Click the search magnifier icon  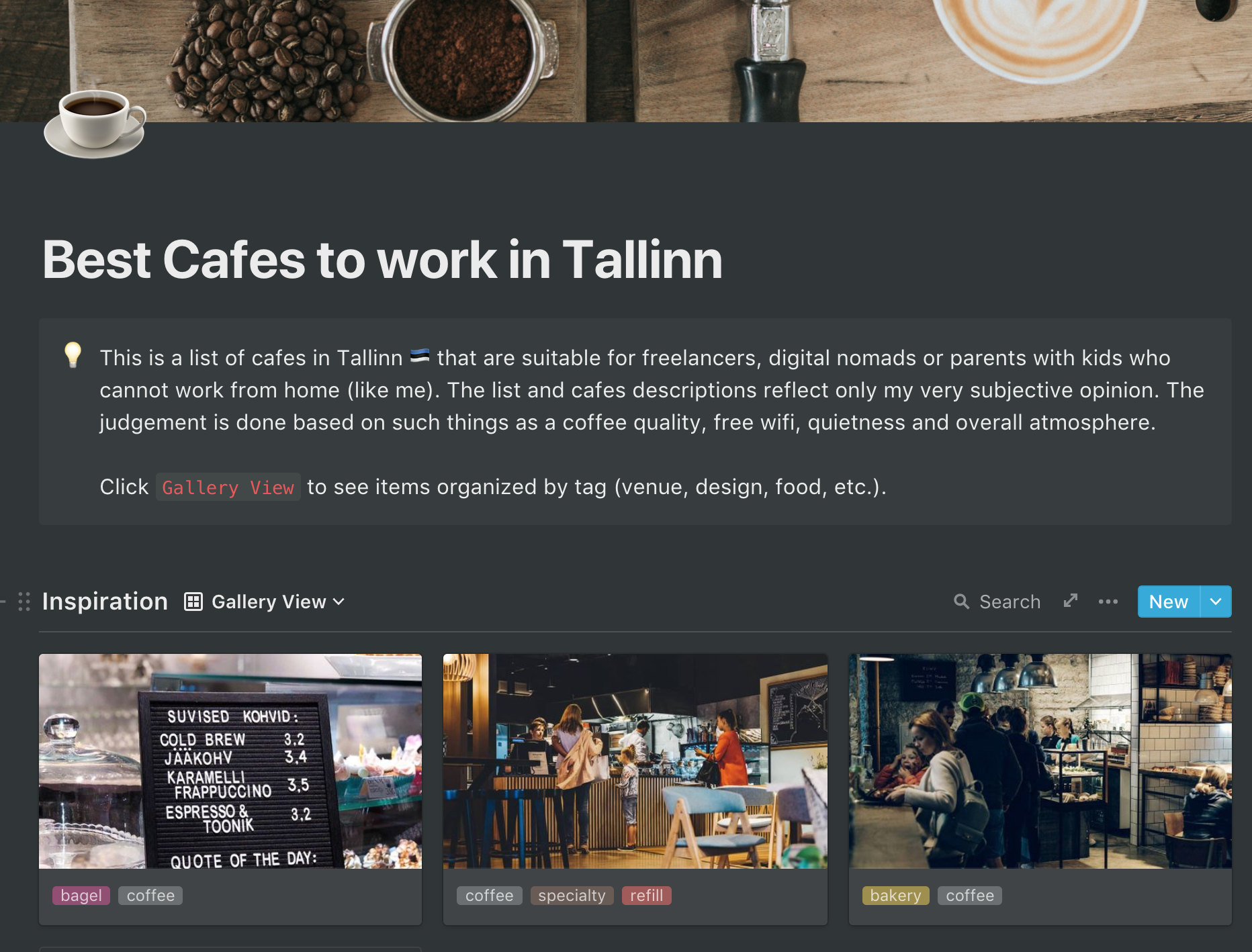click(x=962, y=602)
